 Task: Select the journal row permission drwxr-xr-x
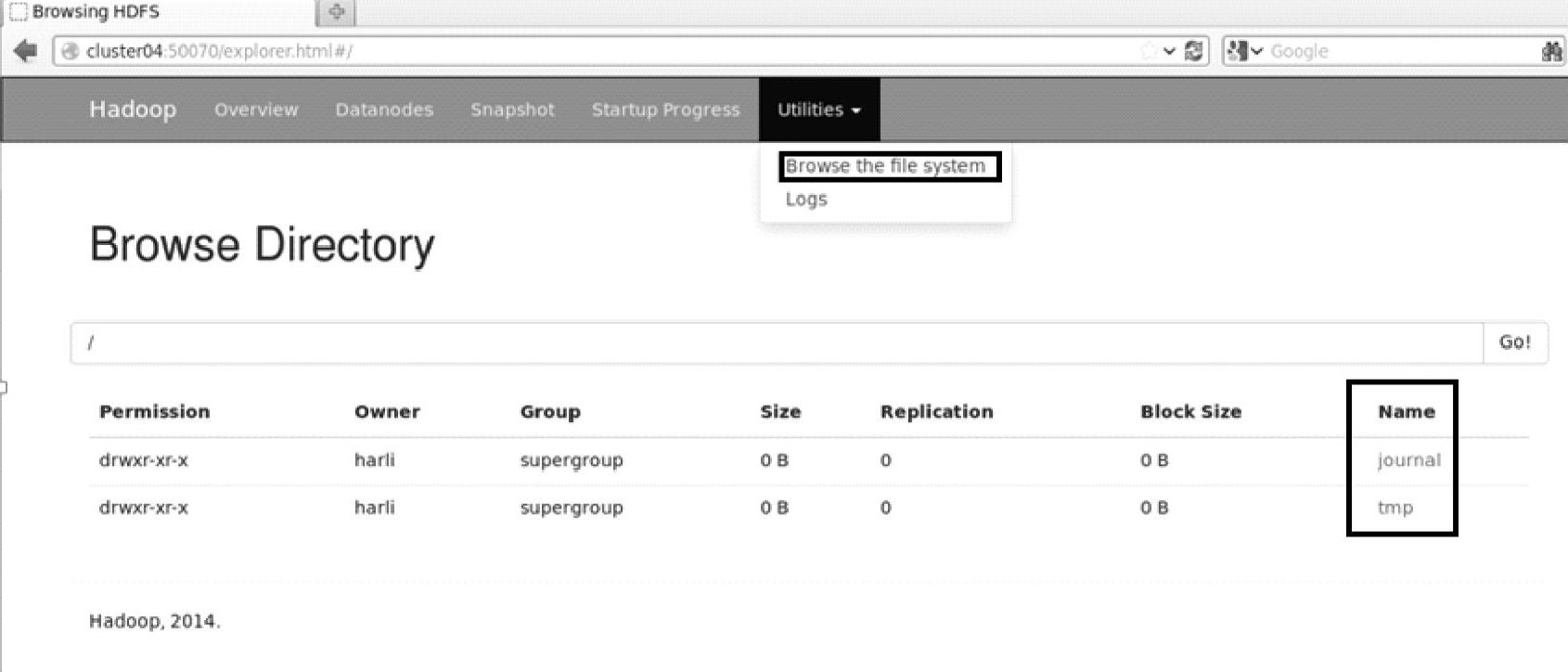144,460
